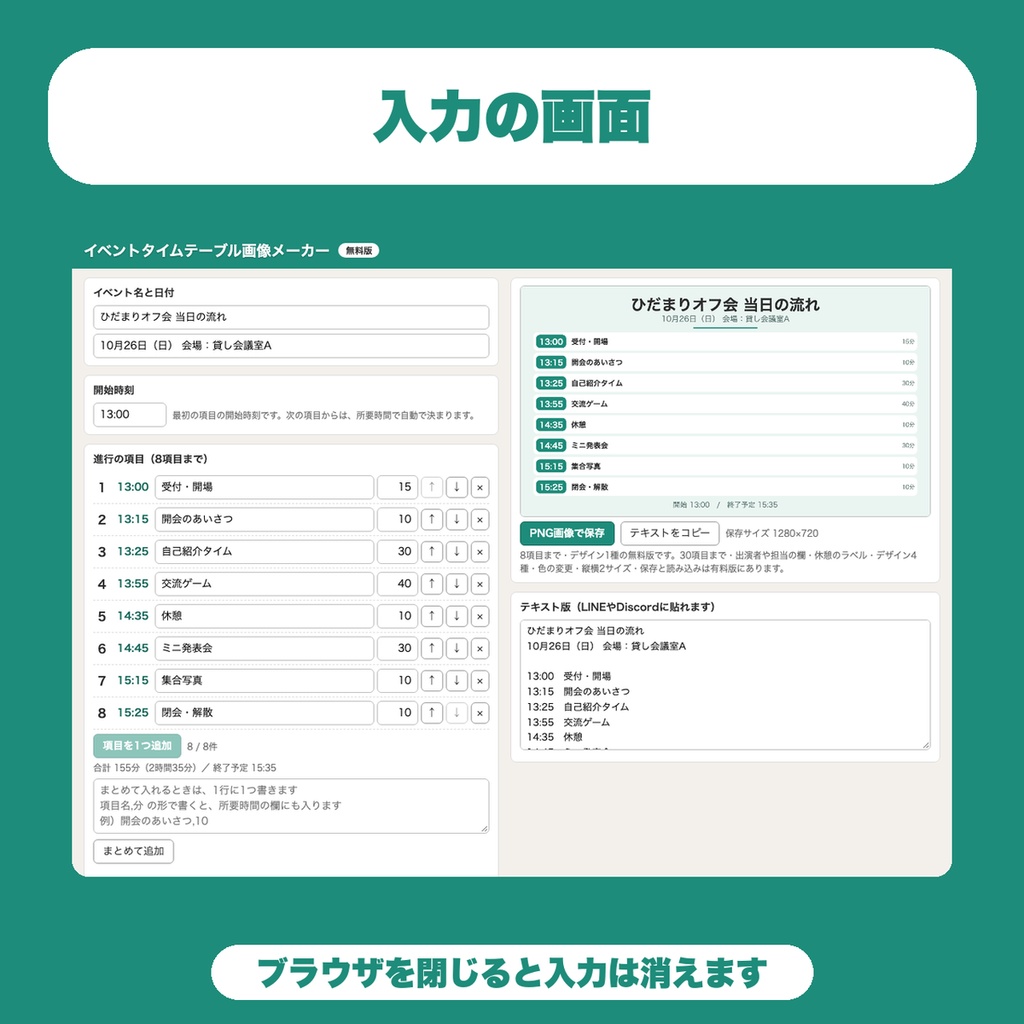Click イベントタイムテーブル画像メーカー title

tap(206, 251)
